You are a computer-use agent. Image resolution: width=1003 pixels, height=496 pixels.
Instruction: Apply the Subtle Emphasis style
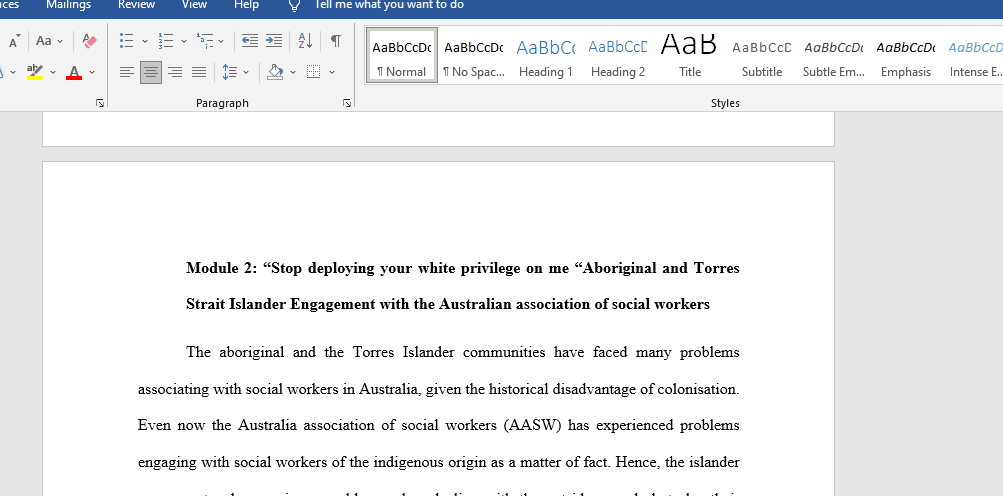pyautogui.click(x=833, y=55)
